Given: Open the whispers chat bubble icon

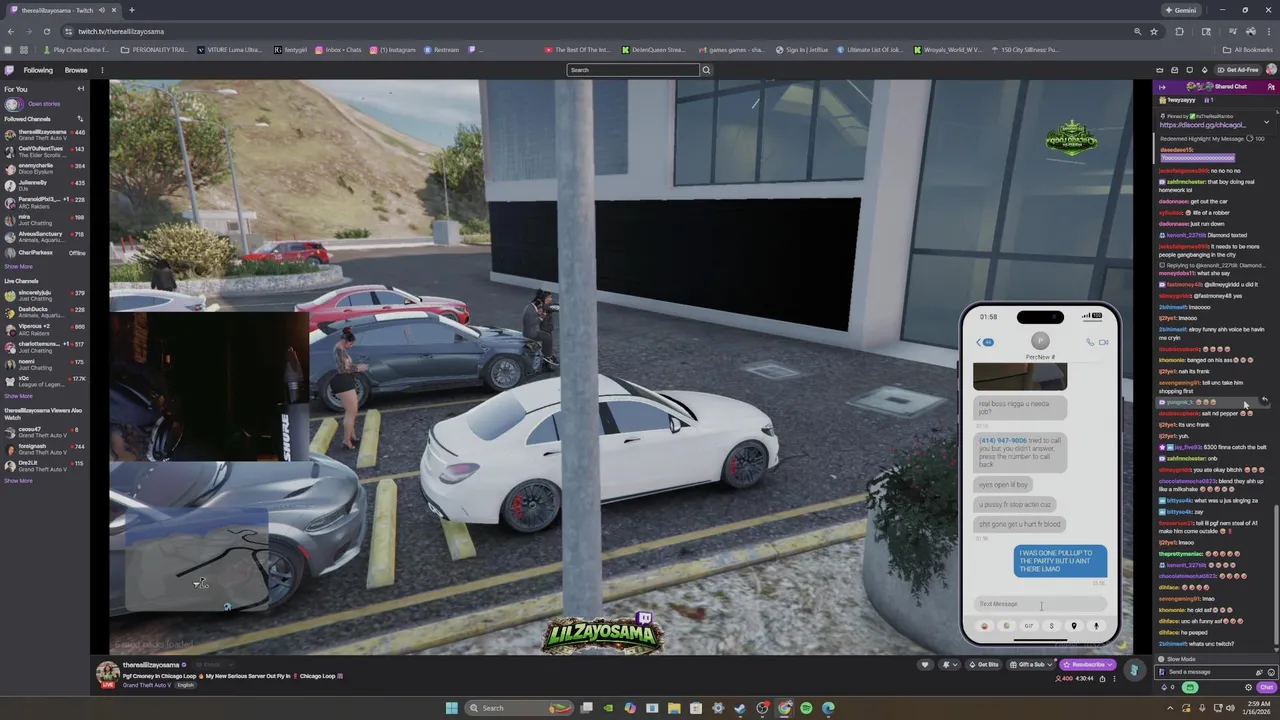Looking at the screenshot, I should pos(1189,70).
